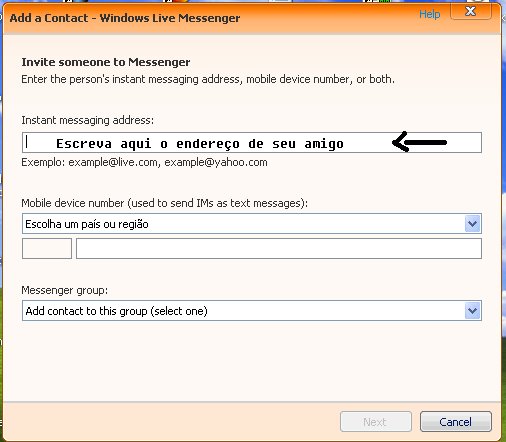
Task: Open the country or region dropdown
Action: tap(252, 224)
